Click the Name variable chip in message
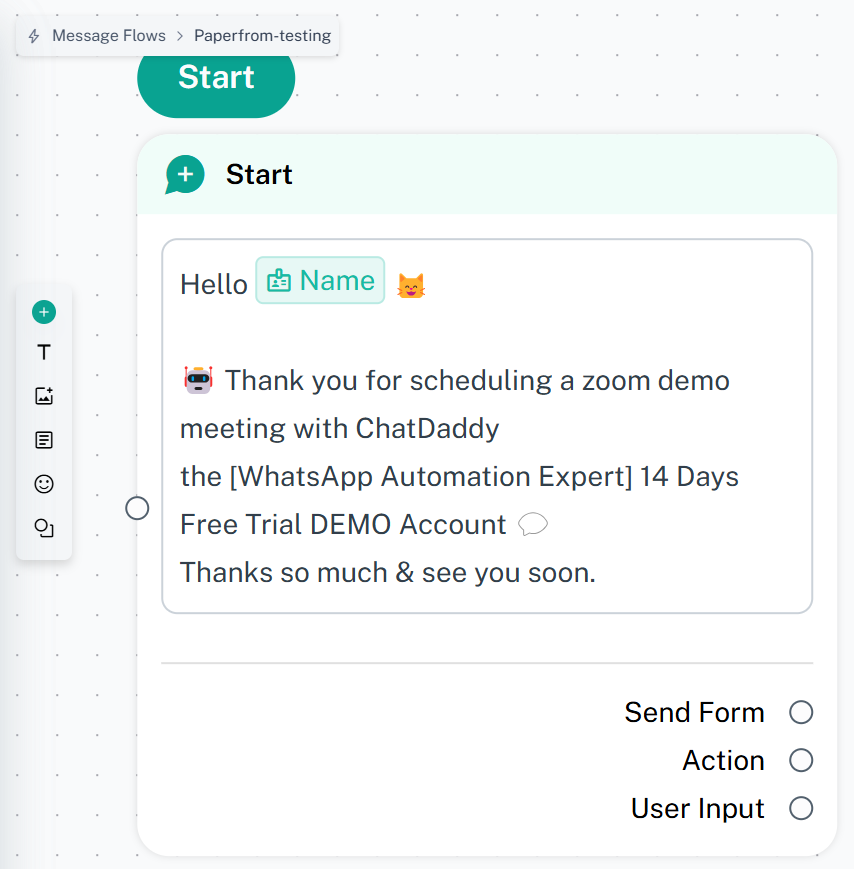Screen dimensions: 854x869 tap(320, 280)
